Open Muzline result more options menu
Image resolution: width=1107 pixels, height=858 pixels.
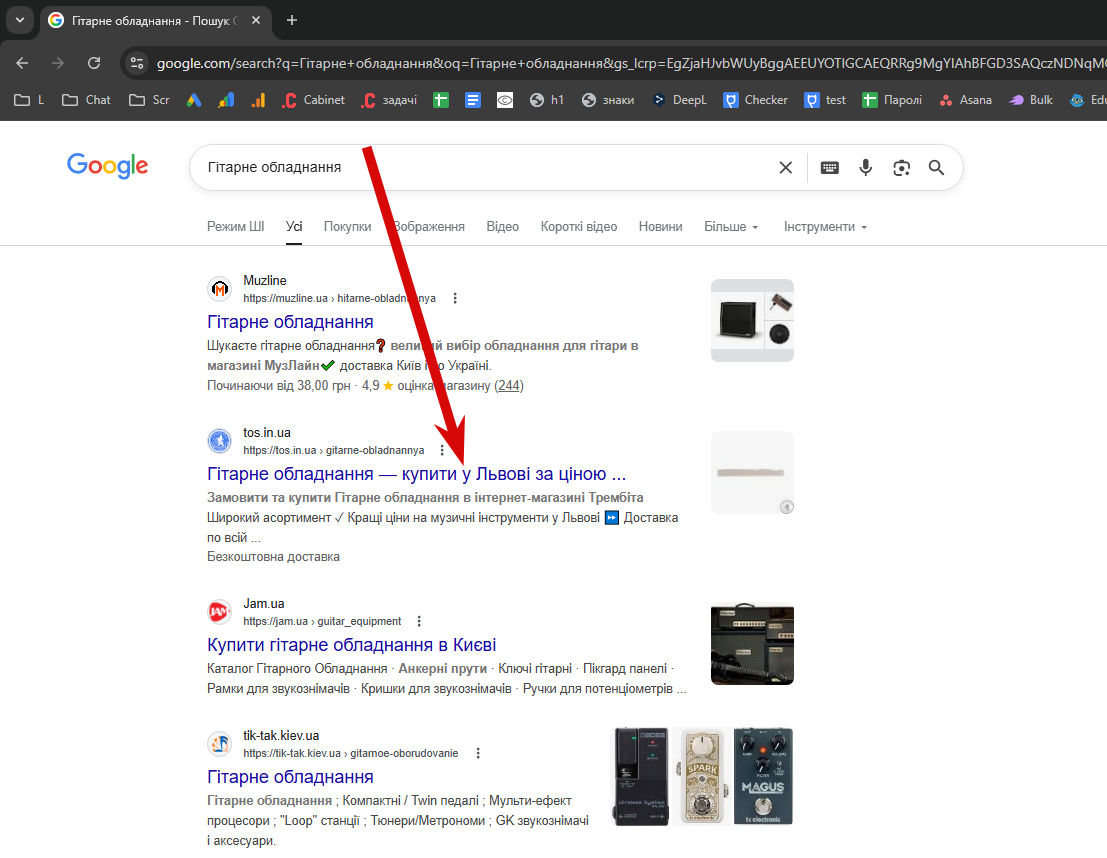click(455, 298)
